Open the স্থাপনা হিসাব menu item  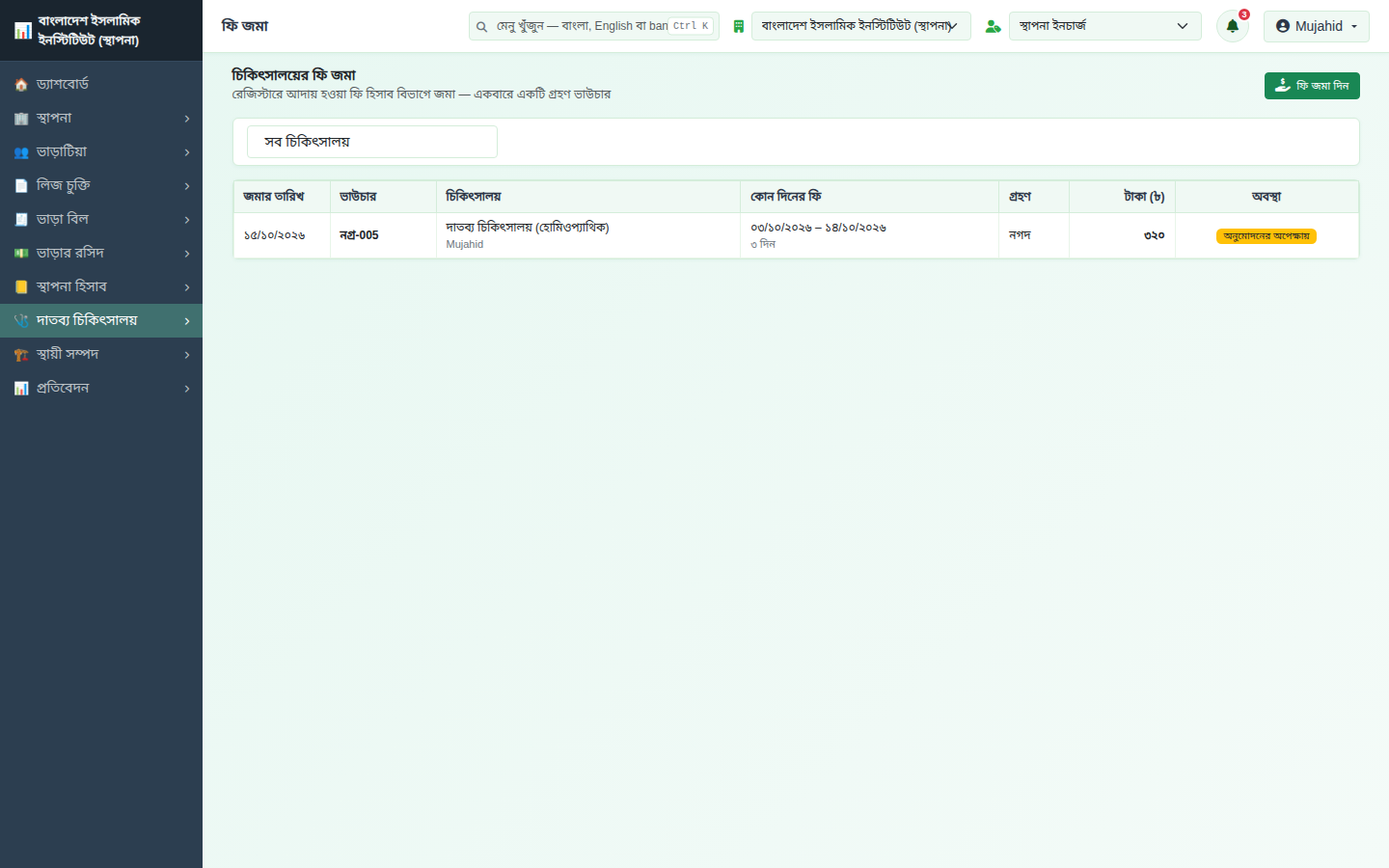pos(101,287)
